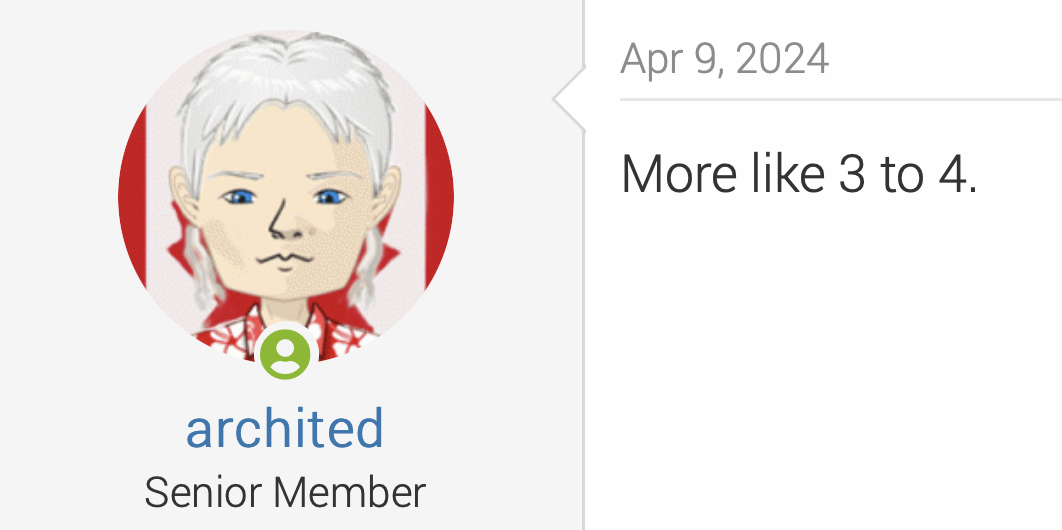
Task: Open the archited username link
Action: click(x=285, y=428)
